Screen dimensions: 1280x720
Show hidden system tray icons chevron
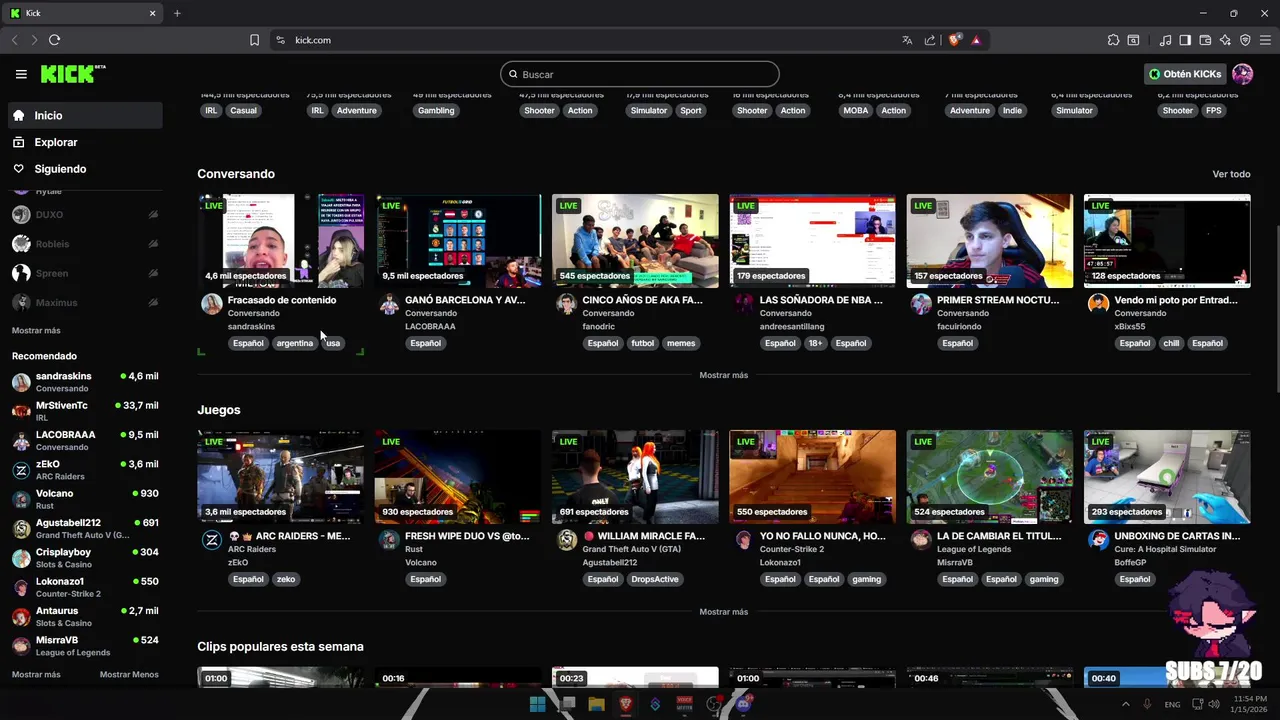pos(1125,704)
